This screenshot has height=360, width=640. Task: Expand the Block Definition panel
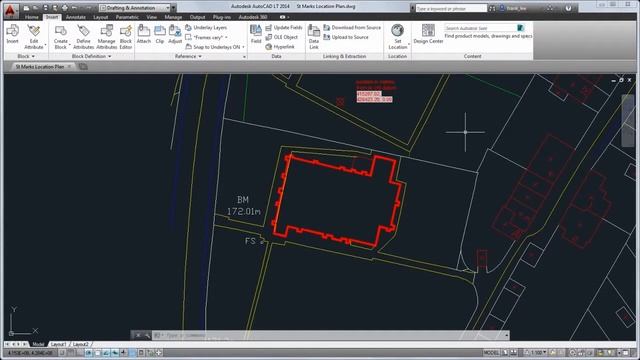(x=91, y=56)
